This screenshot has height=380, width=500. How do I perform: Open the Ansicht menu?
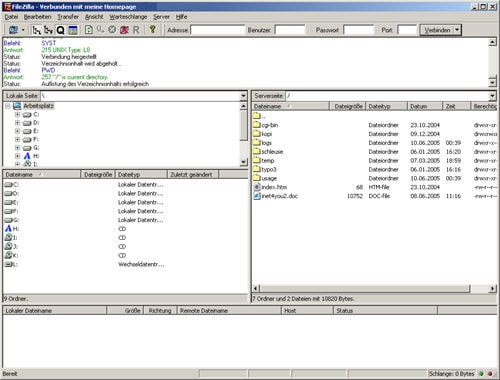(x=94, y=17)
